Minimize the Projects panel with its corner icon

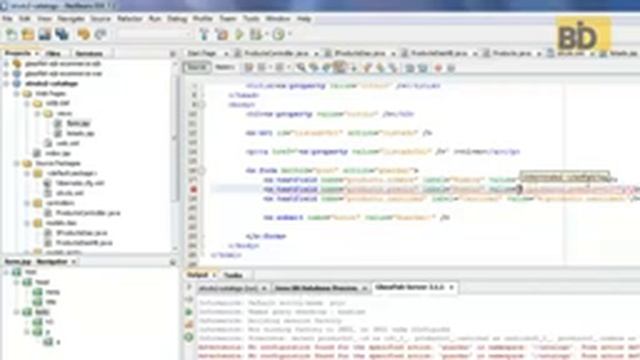(x=173, y=54)
